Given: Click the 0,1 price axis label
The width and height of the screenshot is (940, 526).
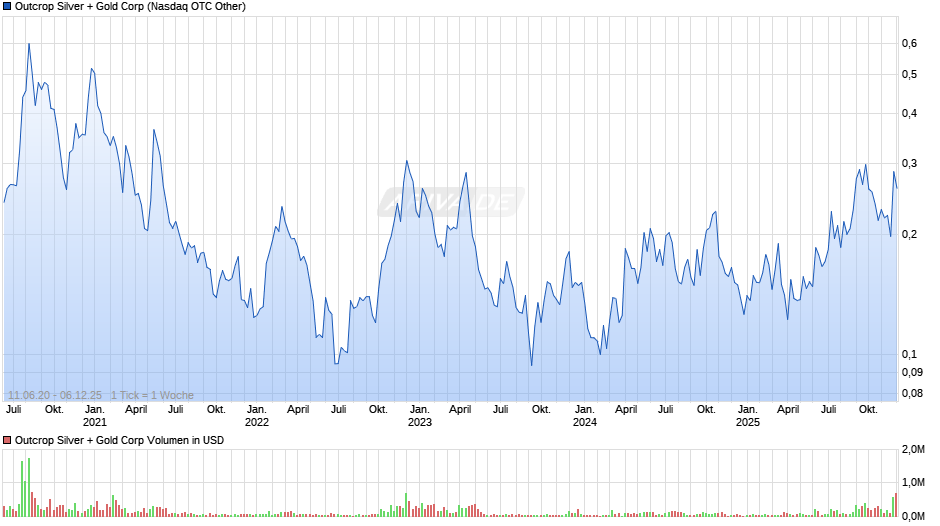Looking at the screenshot, I should 909,354.
